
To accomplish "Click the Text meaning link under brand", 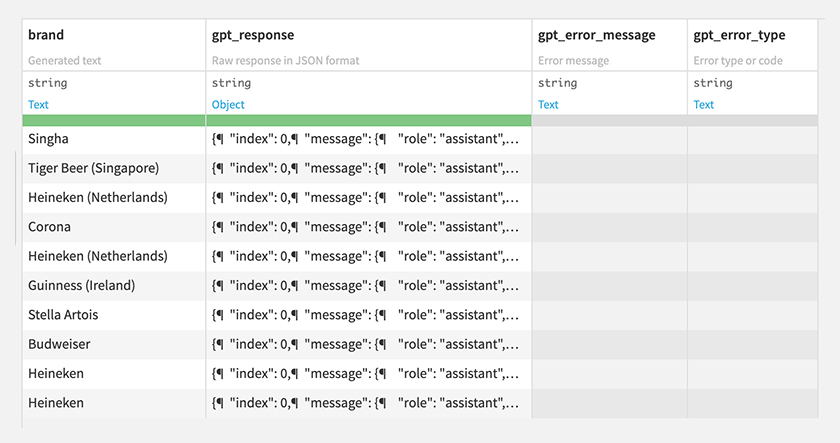I will 38,104.
